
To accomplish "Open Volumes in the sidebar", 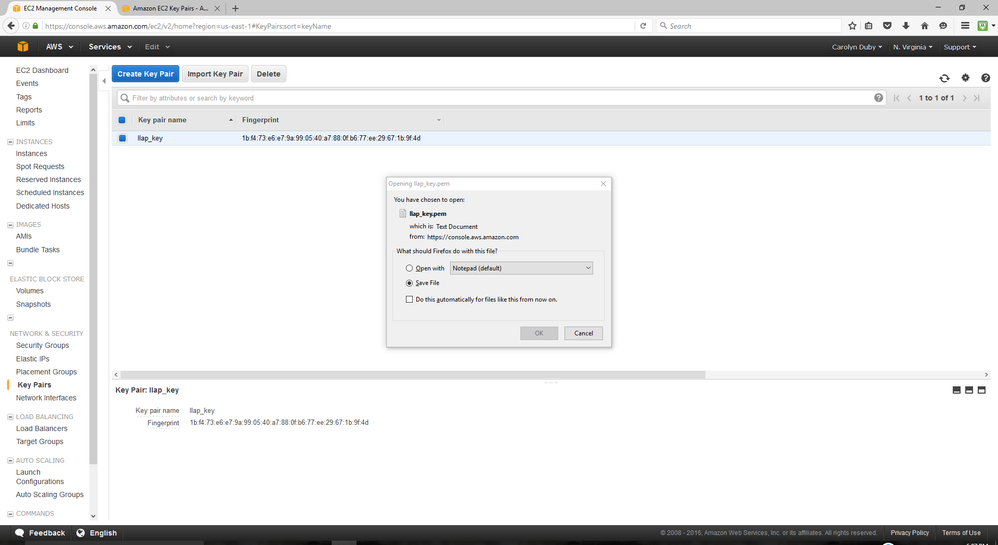I will 30,290.
